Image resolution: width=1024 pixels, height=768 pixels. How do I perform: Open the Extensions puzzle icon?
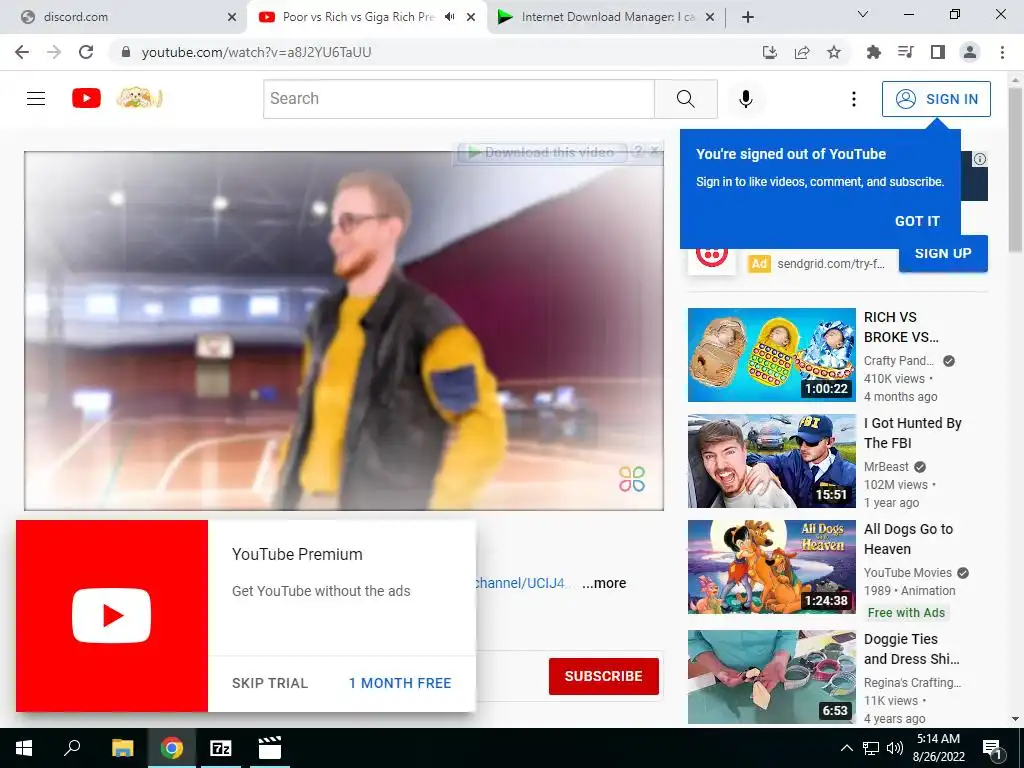point(873,52)
